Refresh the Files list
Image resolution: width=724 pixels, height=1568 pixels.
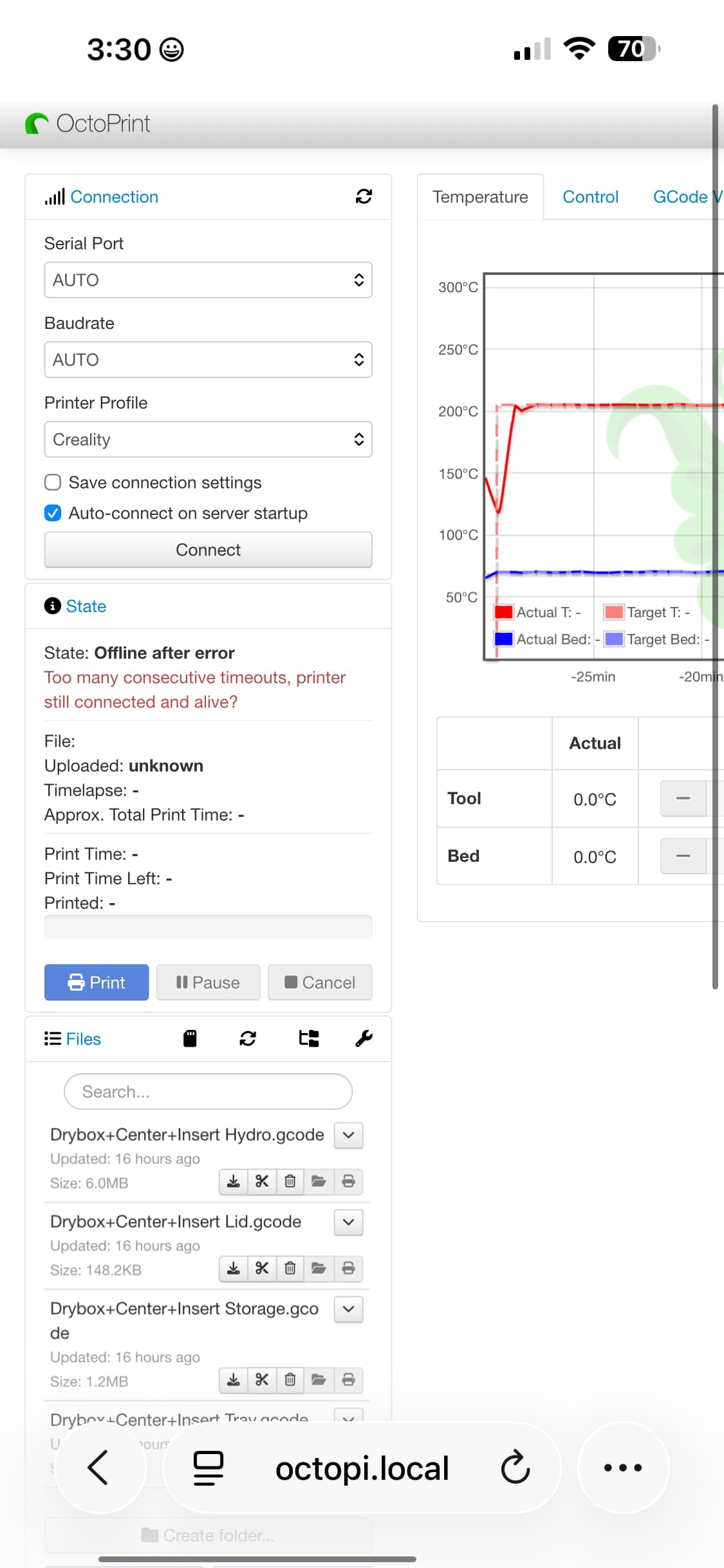(248, 1038)
